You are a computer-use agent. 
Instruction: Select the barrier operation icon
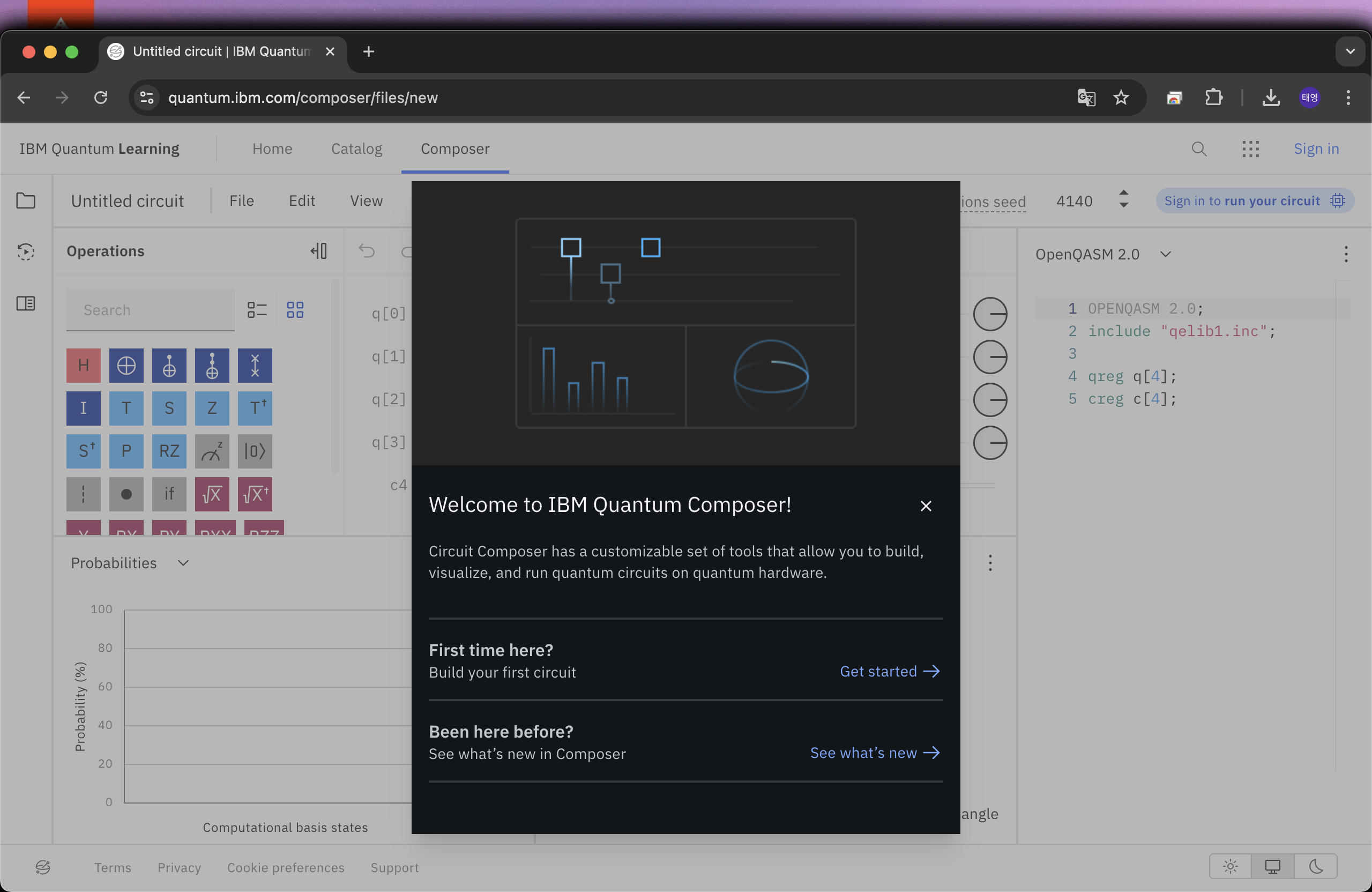click(83, 494)
